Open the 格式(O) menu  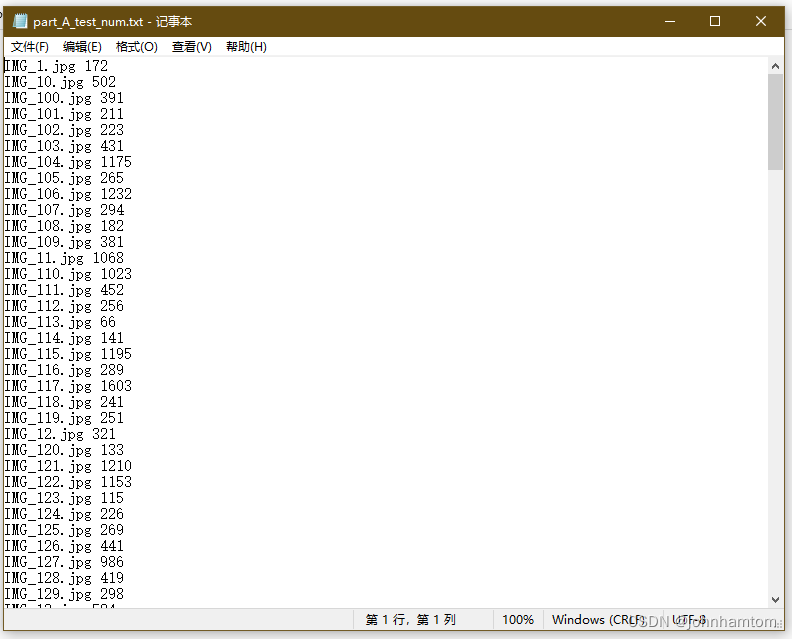coord(137,47)
